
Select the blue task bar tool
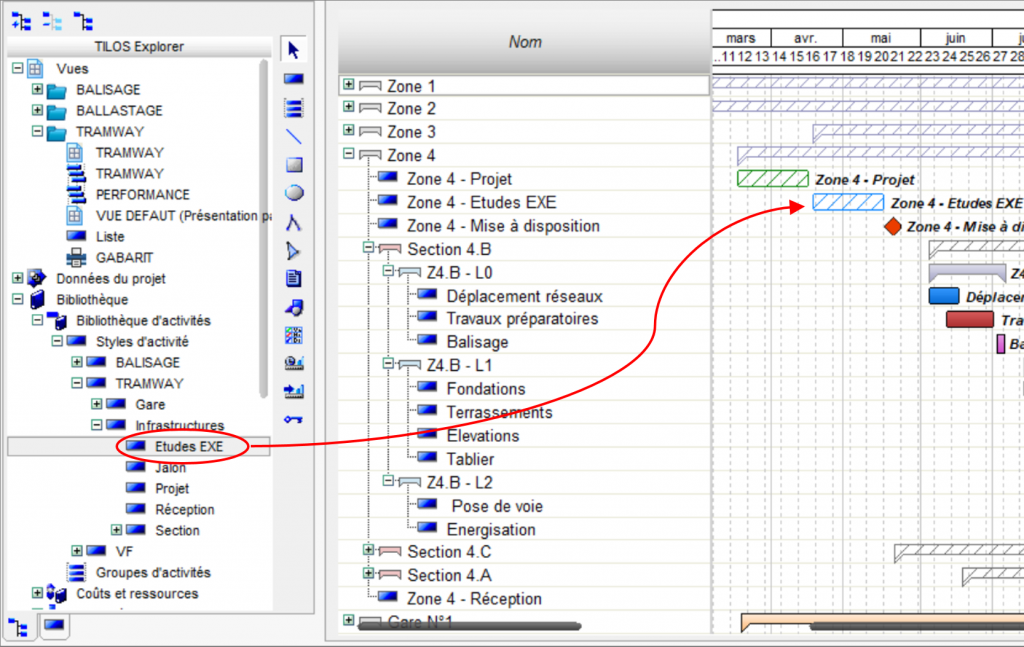point(293,79)
